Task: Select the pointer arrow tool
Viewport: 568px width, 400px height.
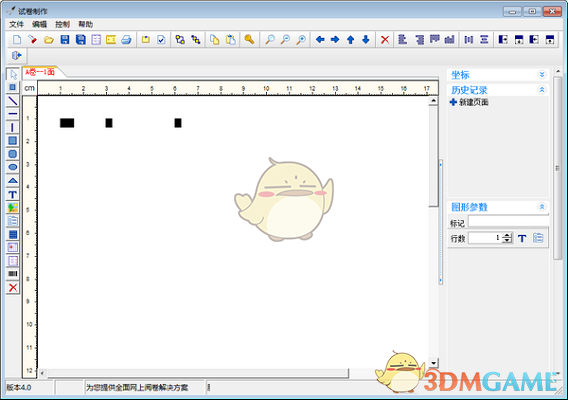Action: point(13,74)
